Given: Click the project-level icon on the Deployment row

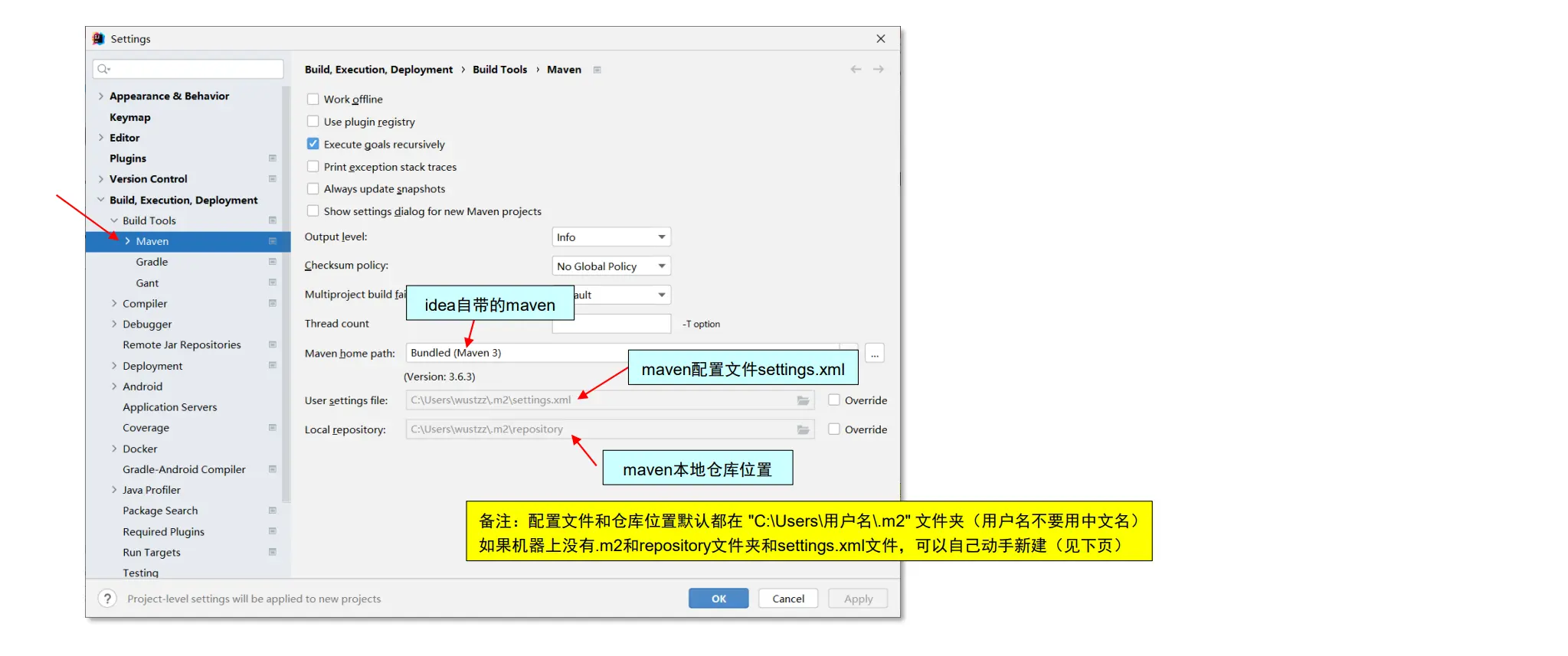Looking at the screenshot, I should point(272,365).
